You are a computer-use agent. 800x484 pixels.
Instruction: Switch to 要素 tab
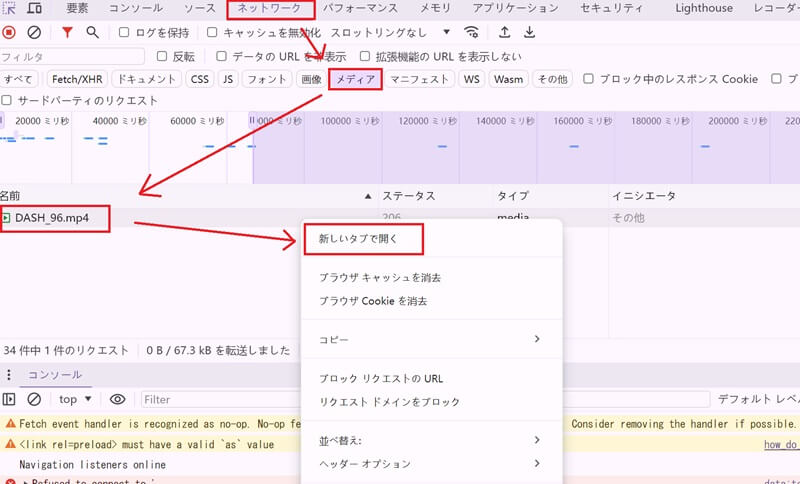pos(77,8)
